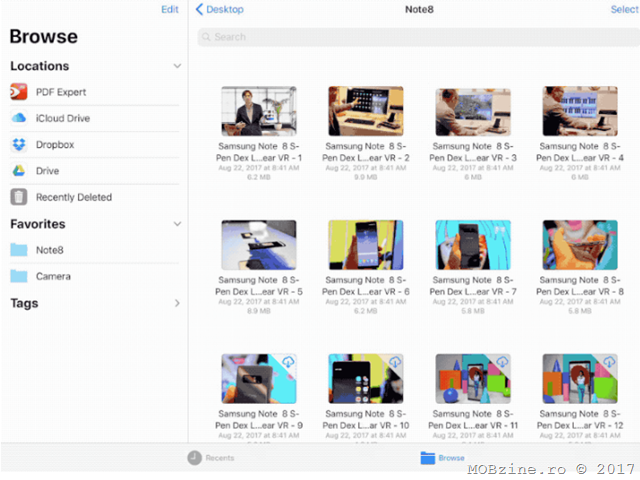Select the Note8 favorite label
This screenshot has height=480, width=640.
click(50, 250)
